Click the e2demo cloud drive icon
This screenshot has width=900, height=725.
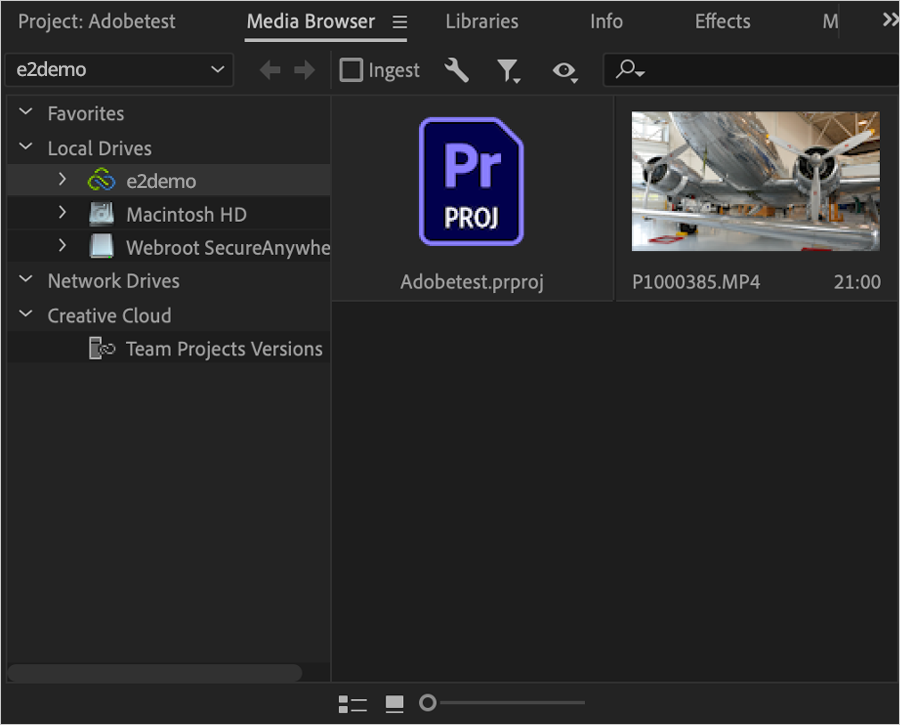coord(102,180)
